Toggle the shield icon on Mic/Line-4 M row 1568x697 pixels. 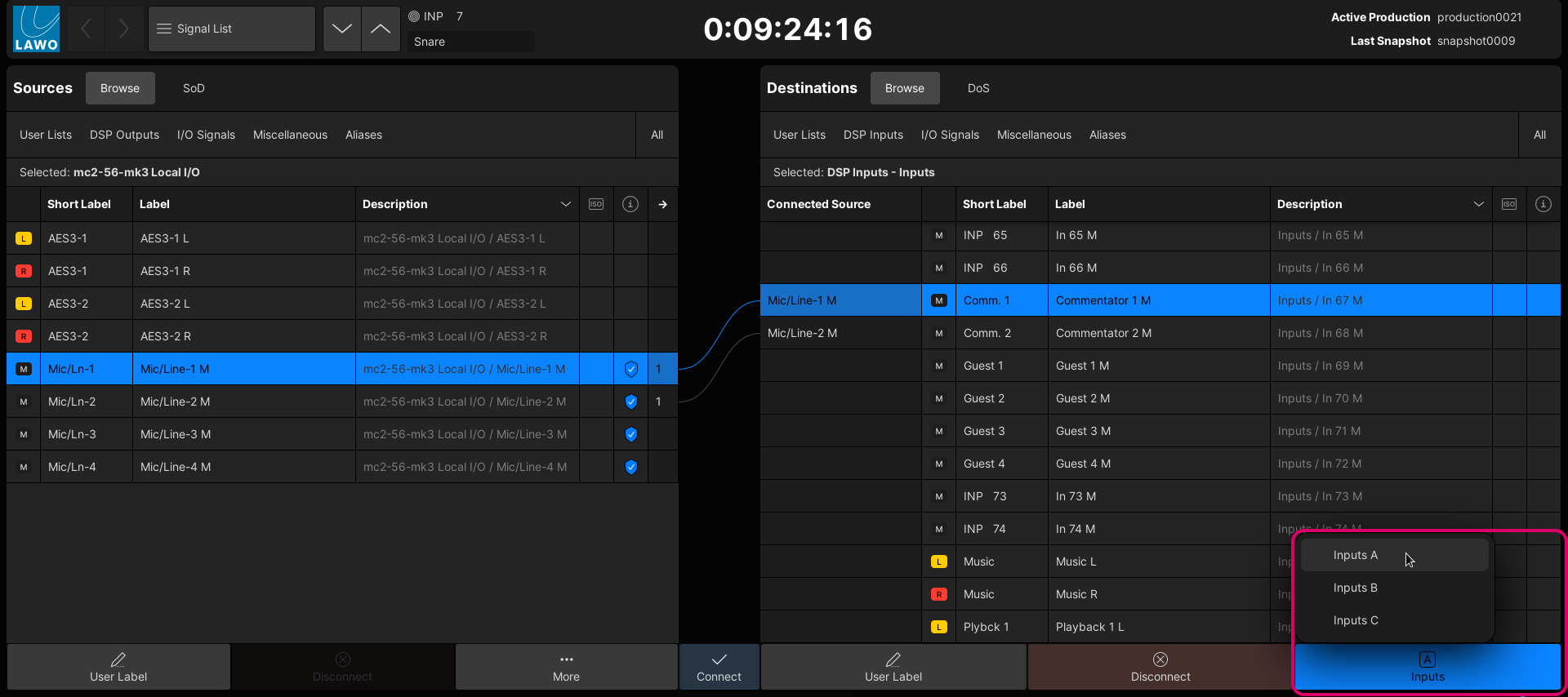[x=630, y=467]
